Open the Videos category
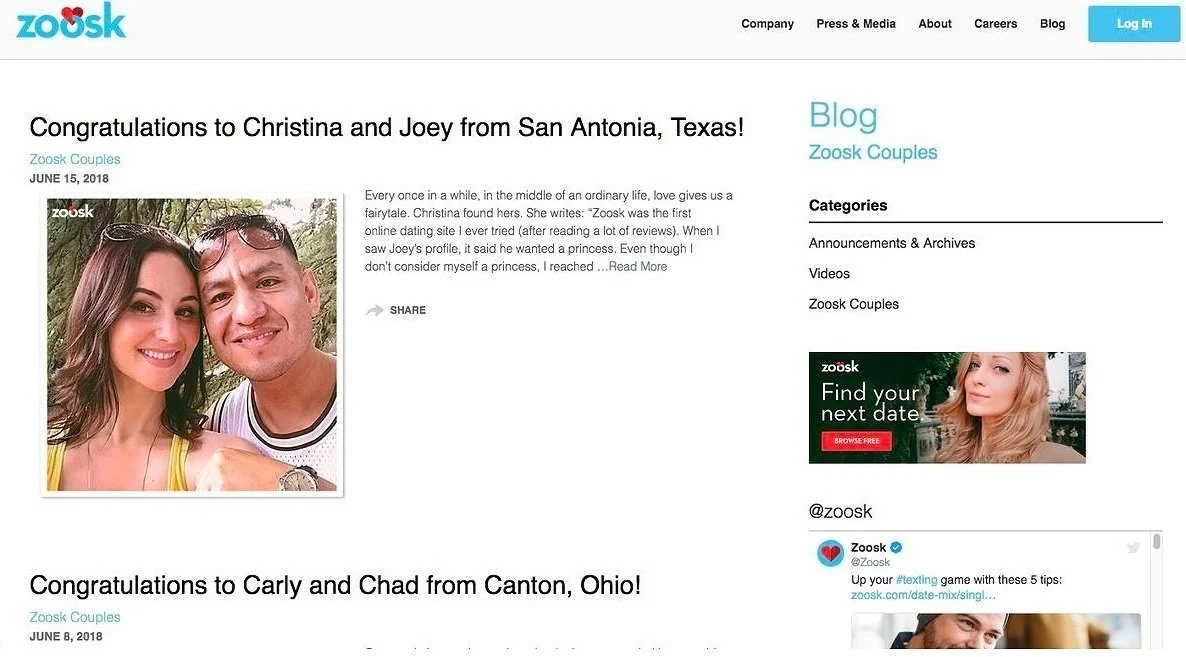1186x657 pixels. click(829, 273)
